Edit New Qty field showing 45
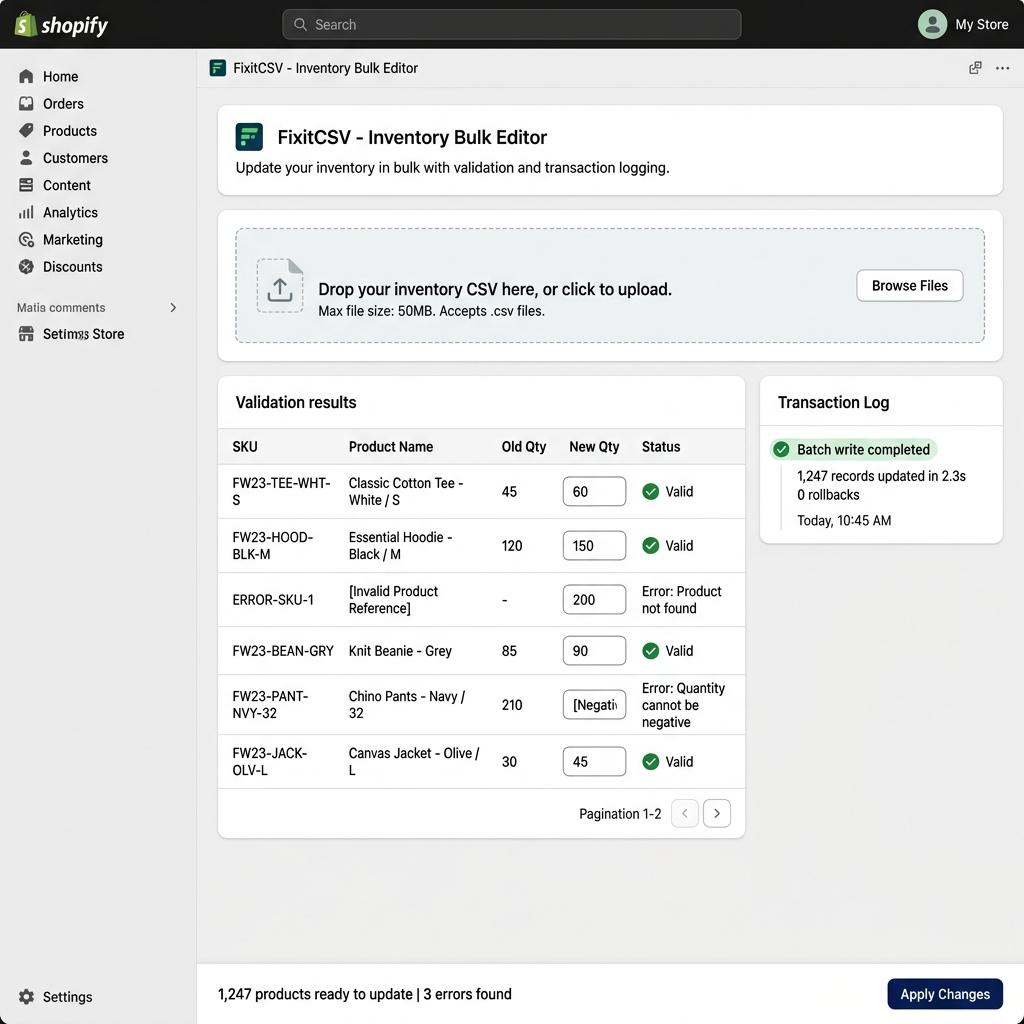1024x1024 pixels. [594, 761]
